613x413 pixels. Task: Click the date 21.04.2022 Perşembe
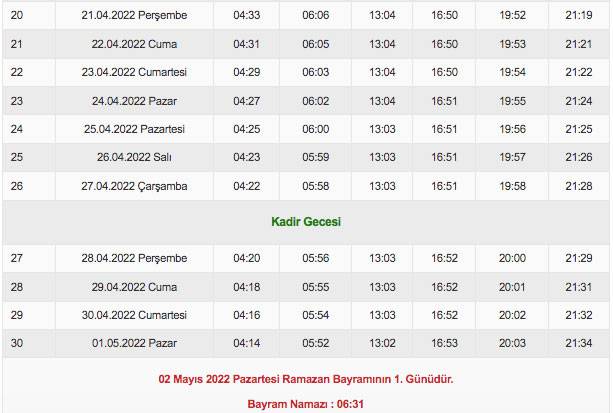click(134, 16)
